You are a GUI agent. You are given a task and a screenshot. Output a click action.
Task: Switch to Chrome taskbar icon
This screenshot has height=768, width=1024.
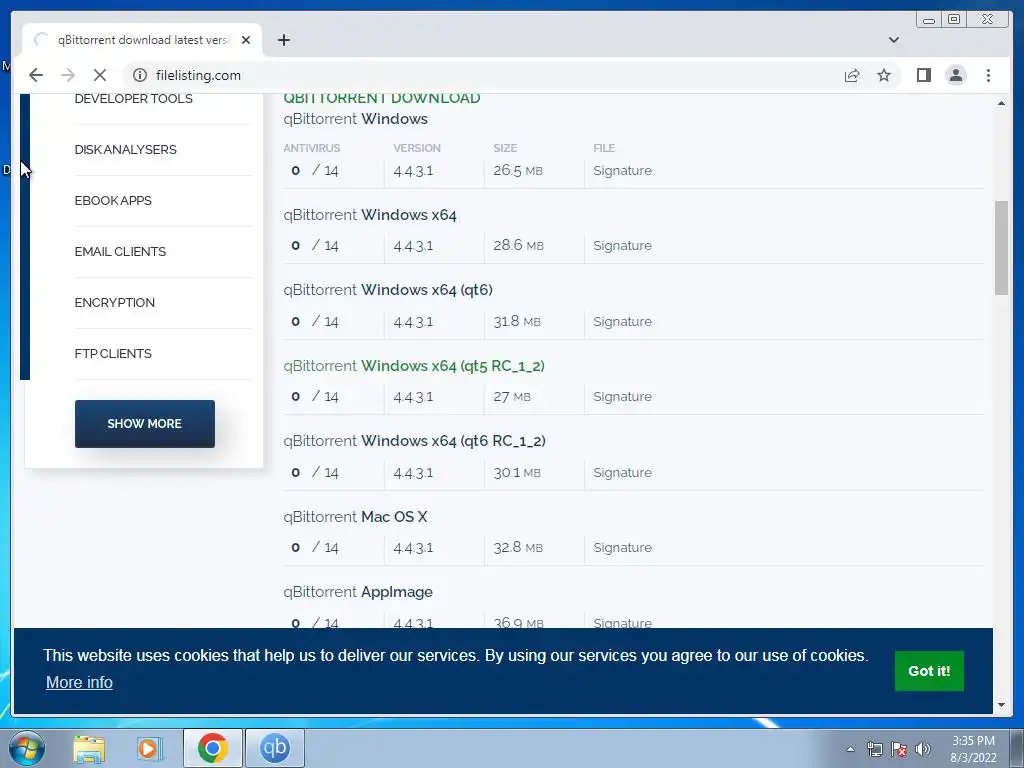click(212, 748)
